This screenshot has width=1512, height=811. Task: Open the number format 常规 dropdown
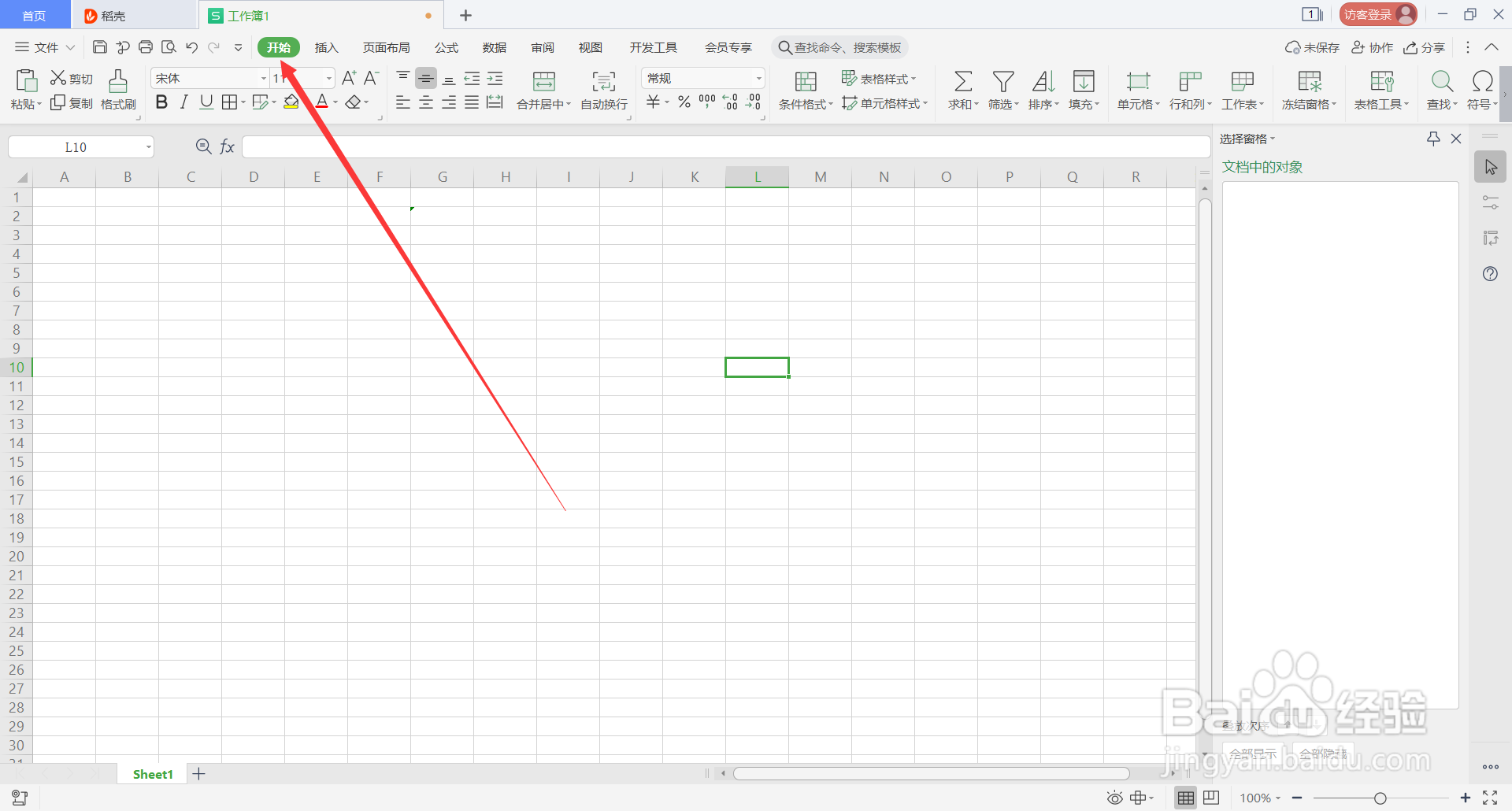pyautogui.click(x=758, y=78)
